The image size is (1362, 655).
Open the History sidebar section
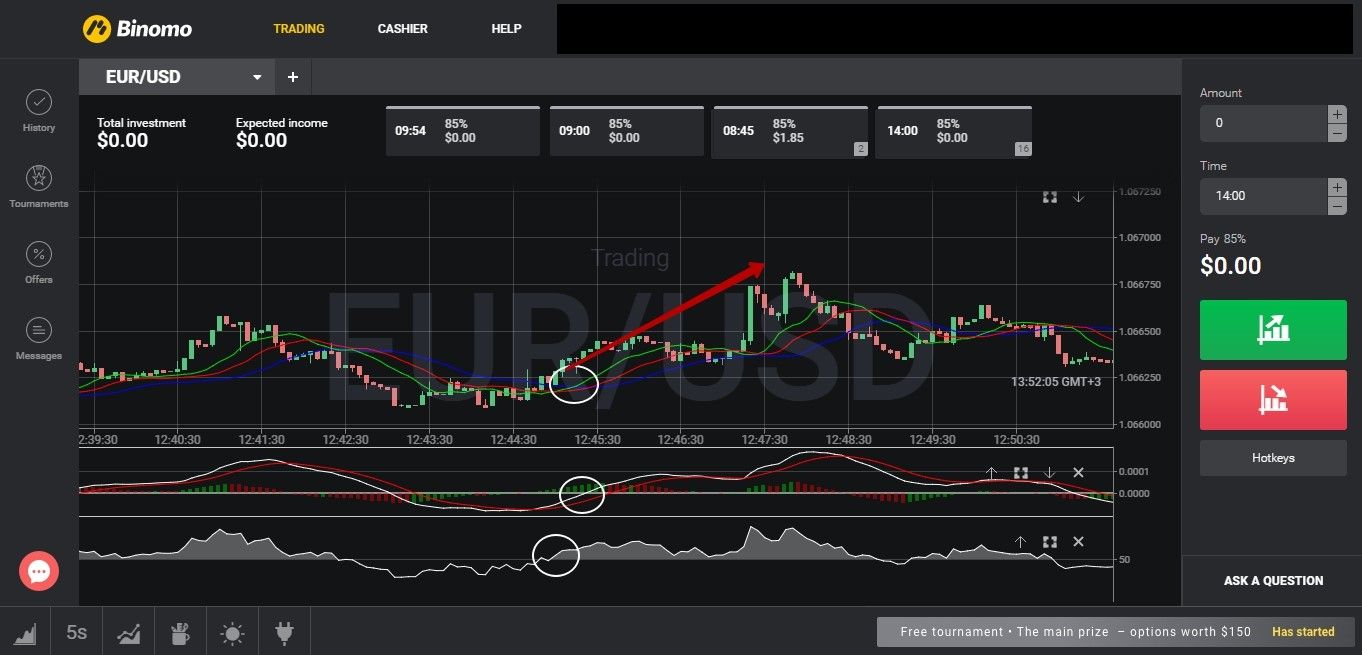point(39,111)
